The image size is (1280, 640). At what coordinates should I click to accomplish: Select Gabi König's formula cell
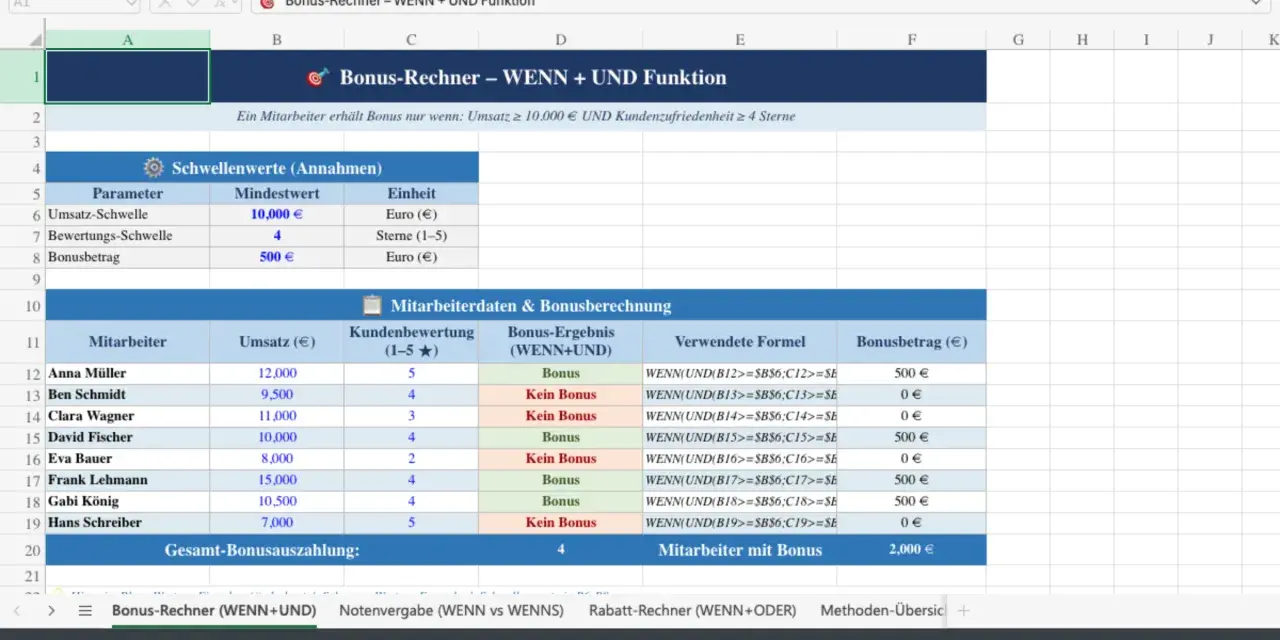740,501
